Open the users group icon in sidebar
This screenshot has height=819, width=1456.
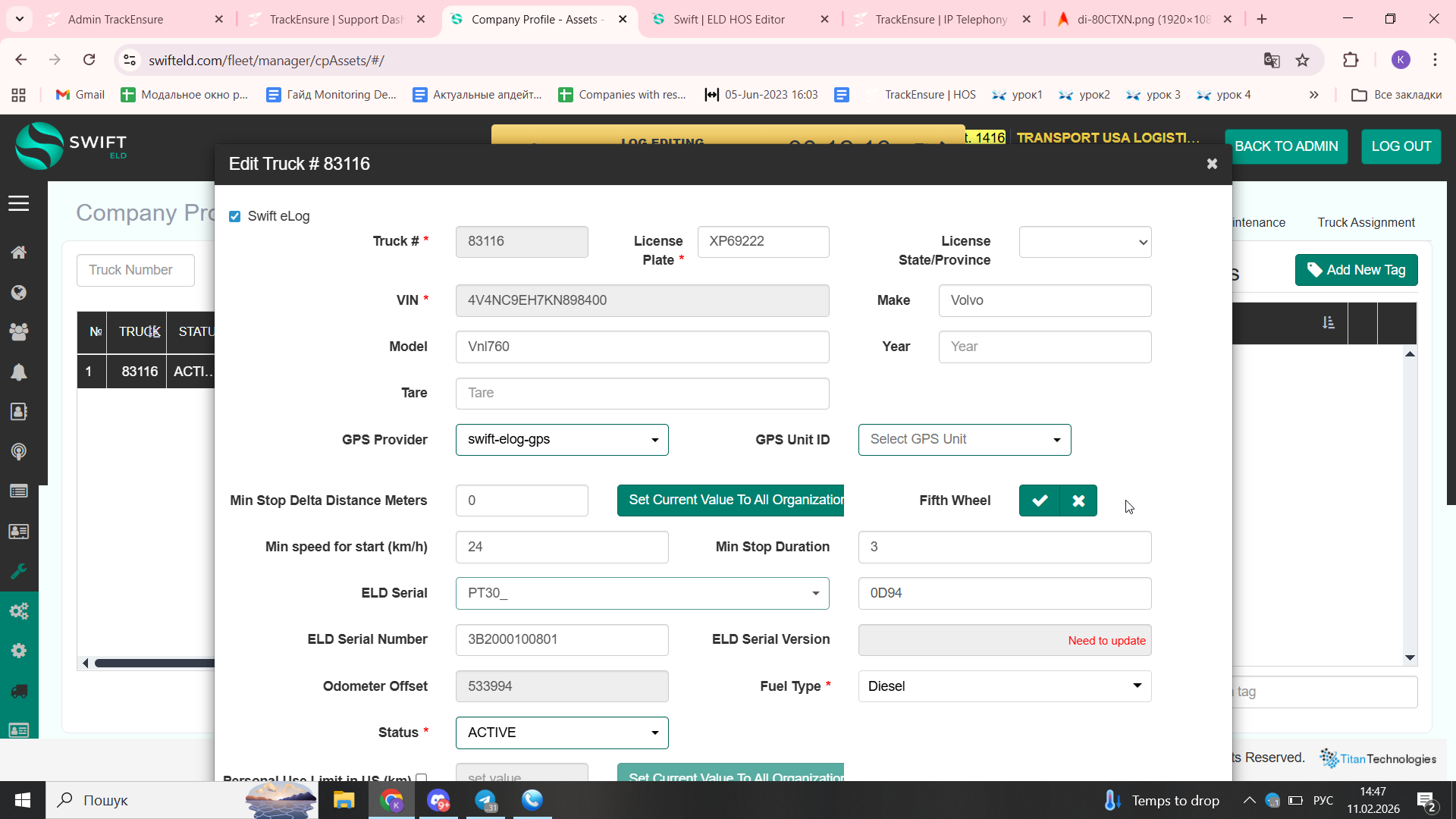(19, 331)
